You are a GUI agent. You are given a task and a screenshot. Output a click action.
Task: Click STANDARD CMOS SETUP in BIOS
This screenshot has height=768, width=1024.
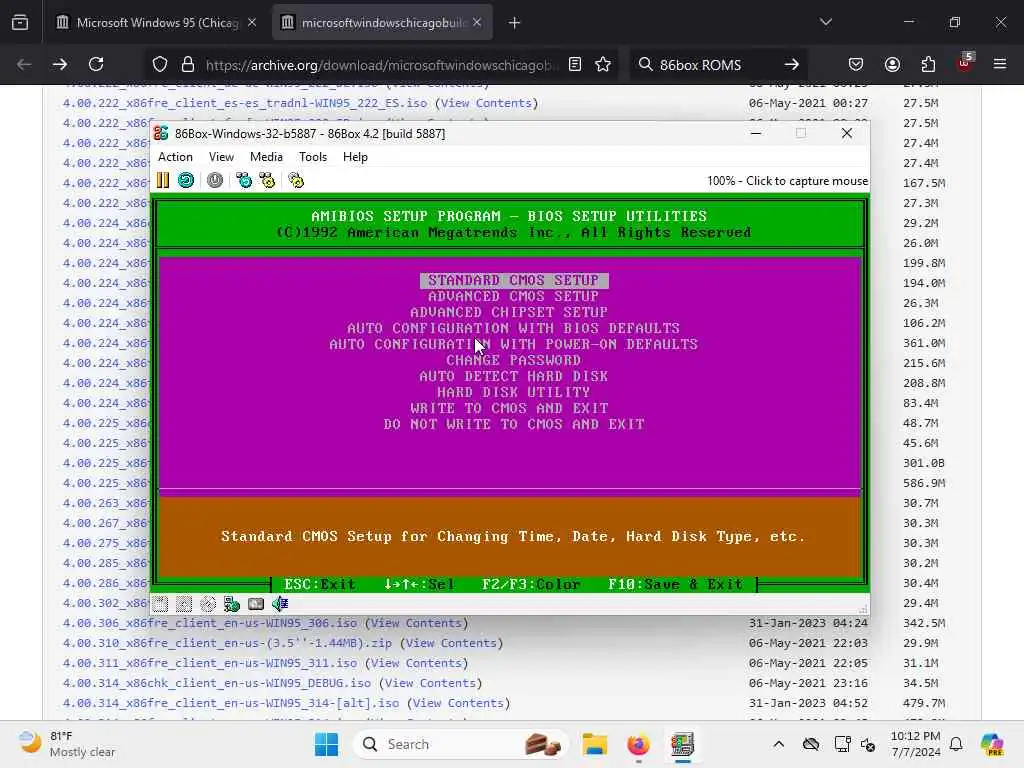pyautogui.click(x=514, y=280)
